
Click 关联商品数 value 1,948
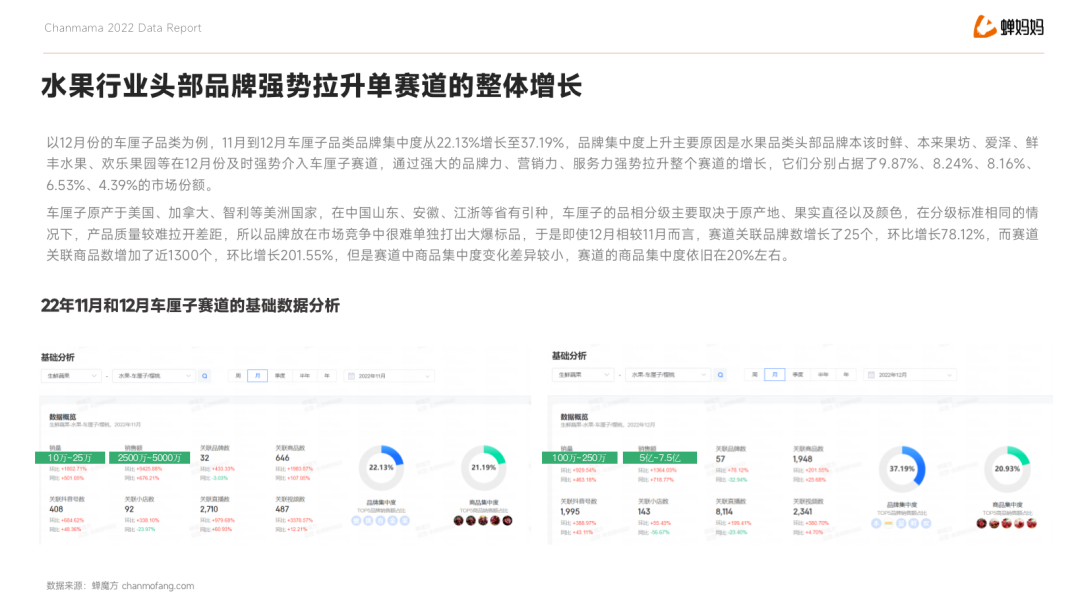[x=802, y=459]
